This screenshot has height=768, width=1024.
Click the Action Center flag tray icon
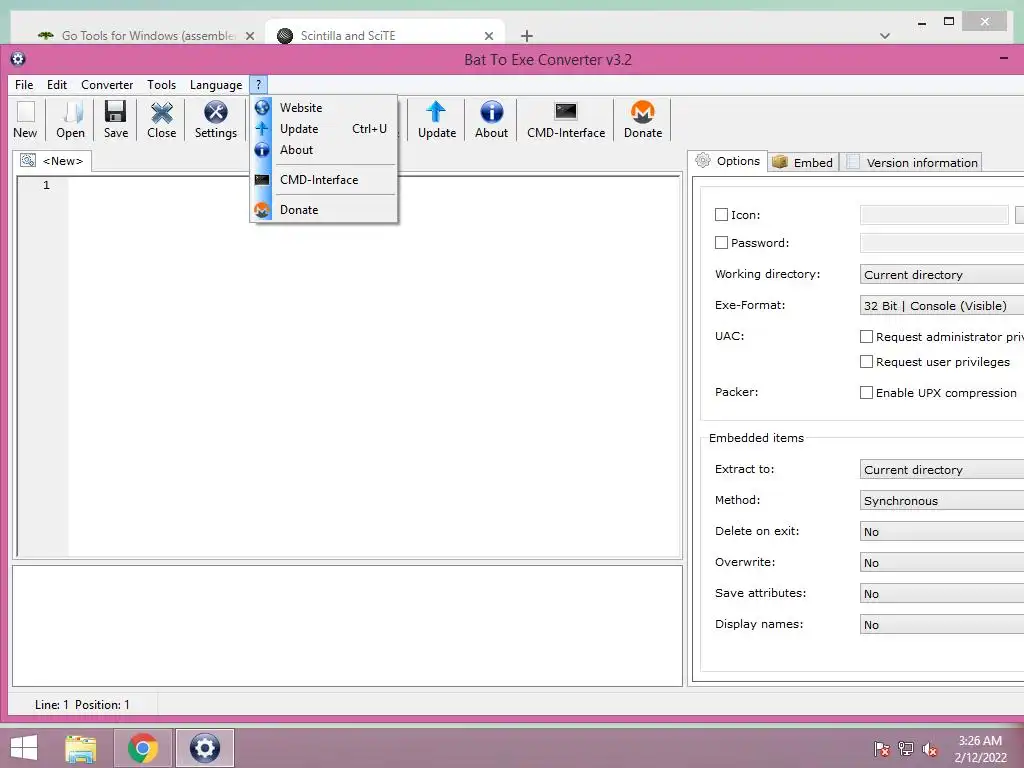tap(882, 749)
